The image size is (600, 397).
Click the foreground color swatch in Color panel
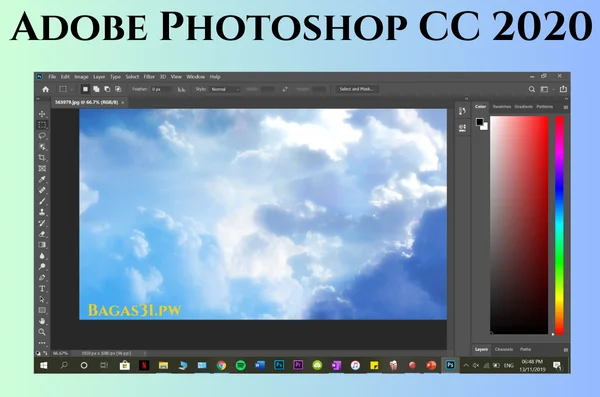pyautogui.click(x=479, y=122)
